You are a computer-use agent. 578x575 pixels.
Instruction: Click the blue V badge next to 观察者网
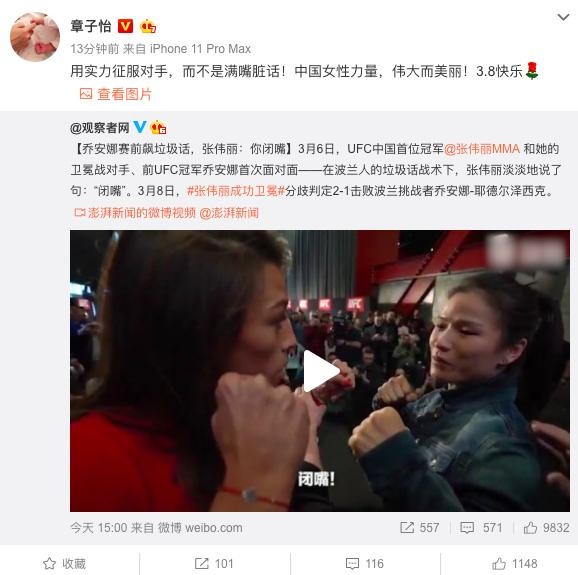(x=140, y=127)
